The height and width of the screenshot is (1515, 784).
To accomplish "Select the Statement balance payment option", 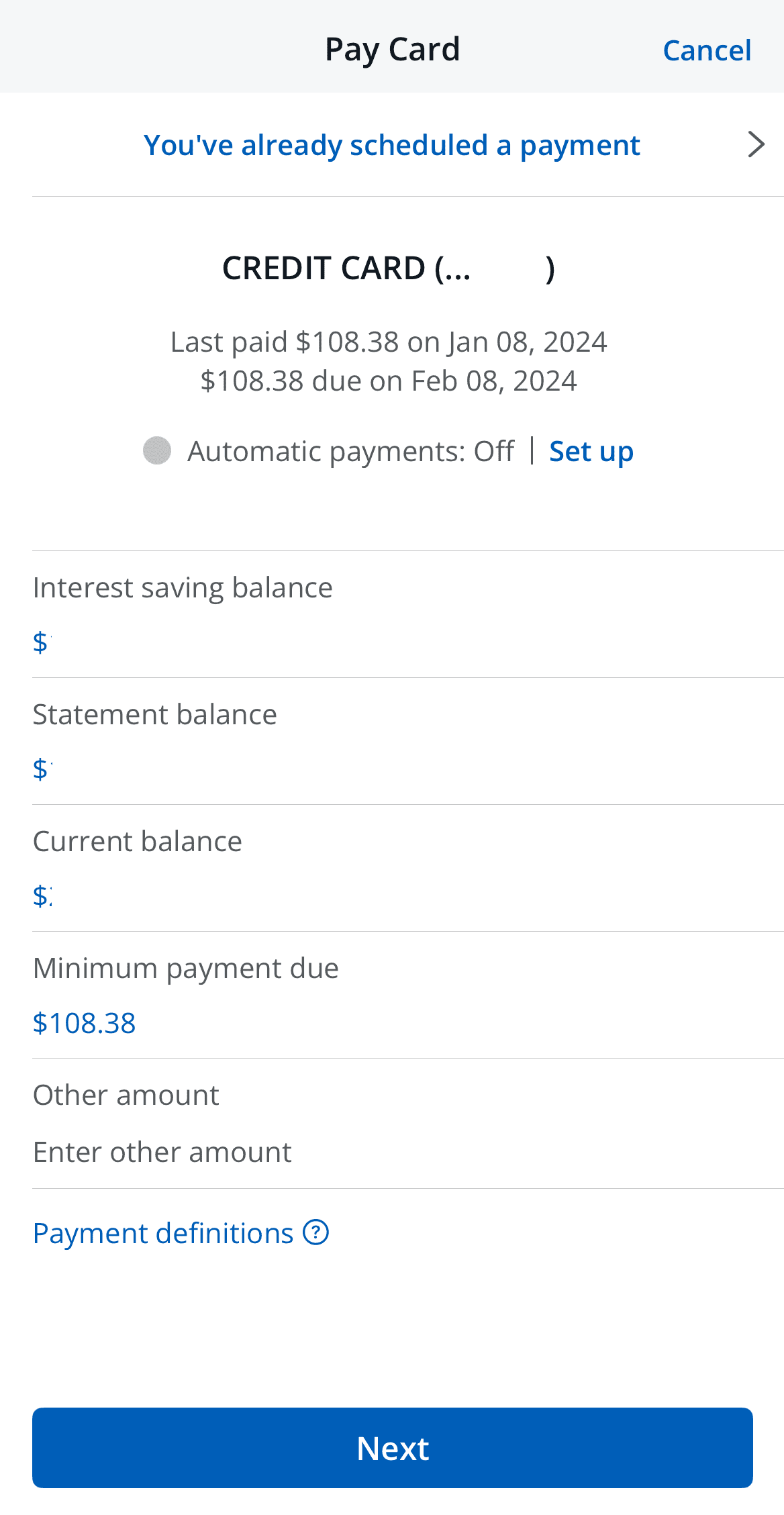I will [x=154, y=714].
